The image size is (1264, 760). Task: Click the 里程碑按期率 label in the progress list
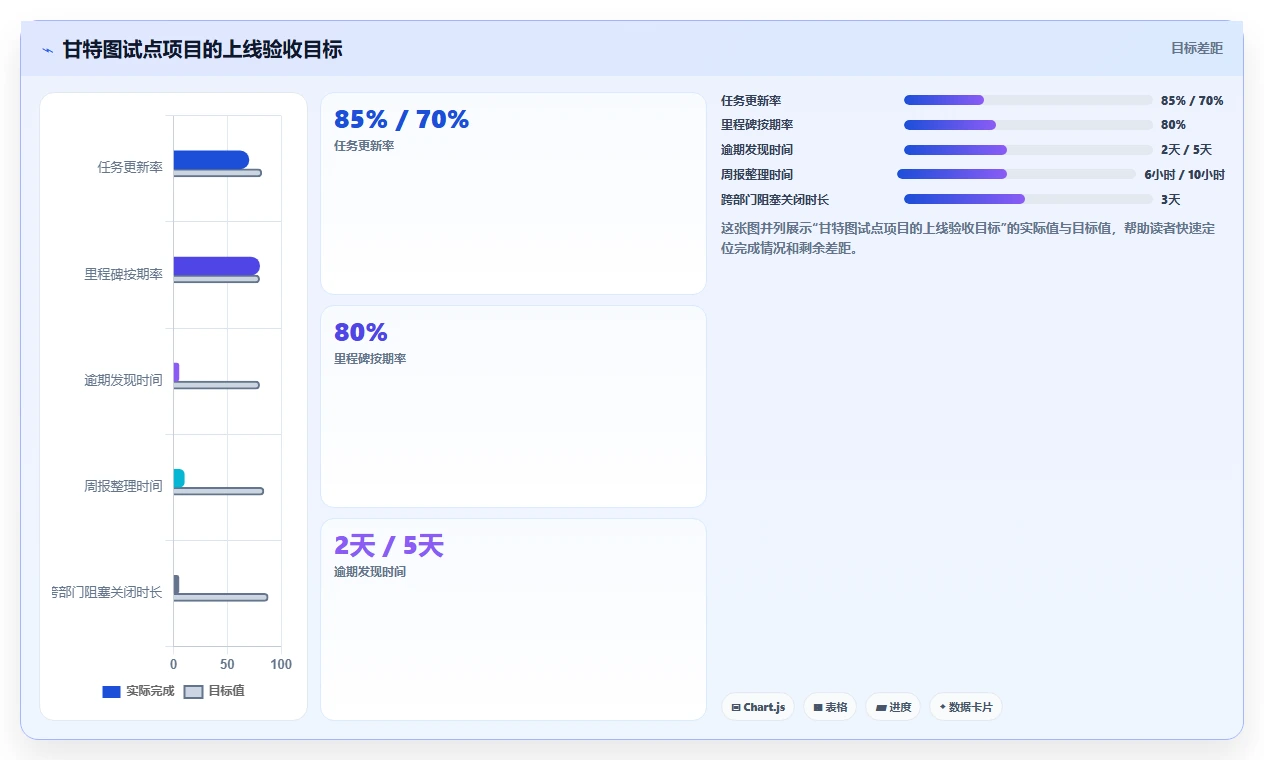click(757, 125)
